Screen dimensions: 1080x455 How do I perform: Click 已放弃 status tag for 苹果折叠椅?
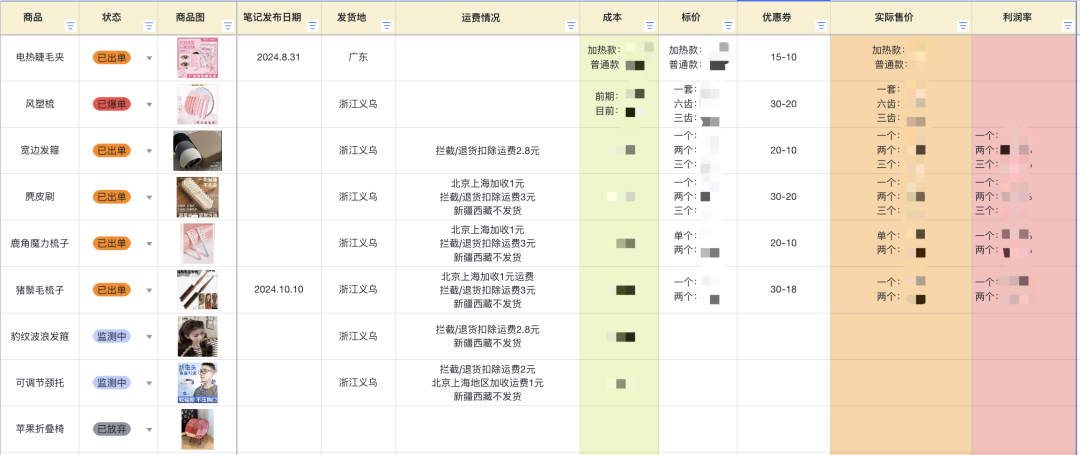pyautogui.click(x=112, y=430)
